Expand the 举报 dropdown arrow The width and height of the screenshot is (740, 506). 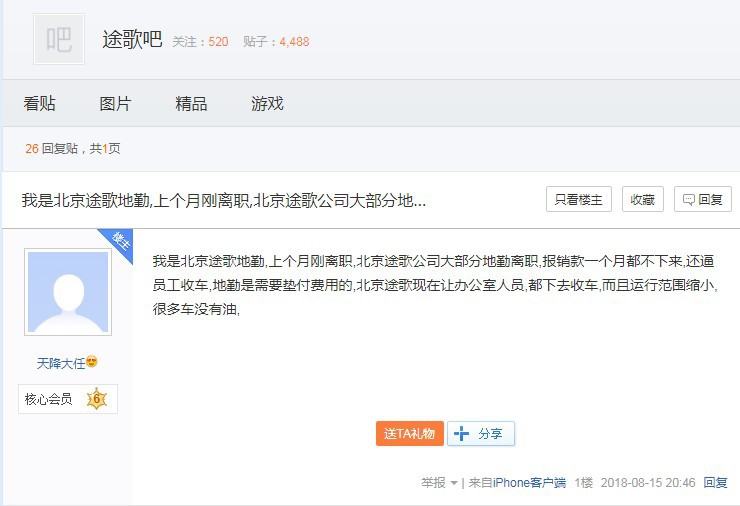click(454, 483)
